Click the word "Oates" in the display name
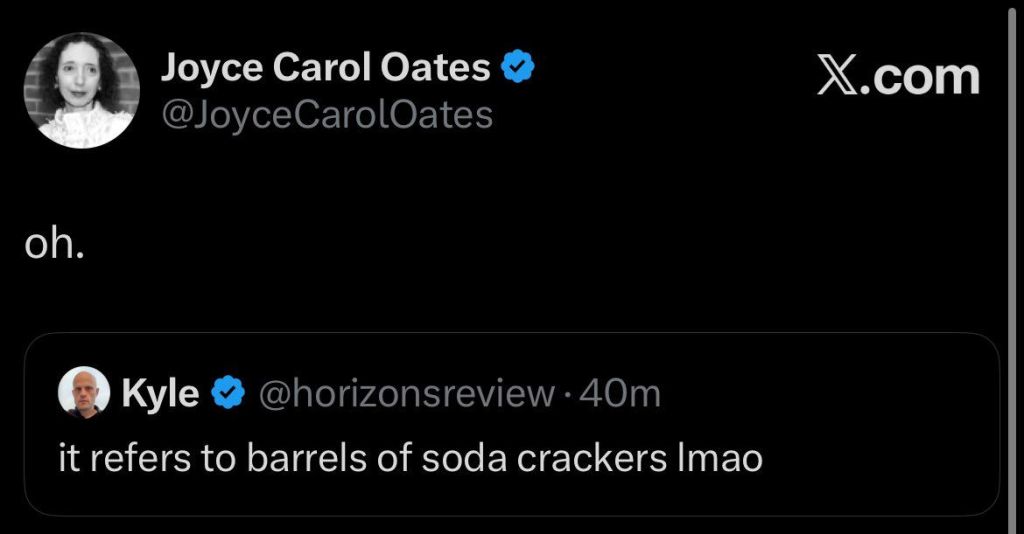The image size is (1024, 534). pos(446,68)
